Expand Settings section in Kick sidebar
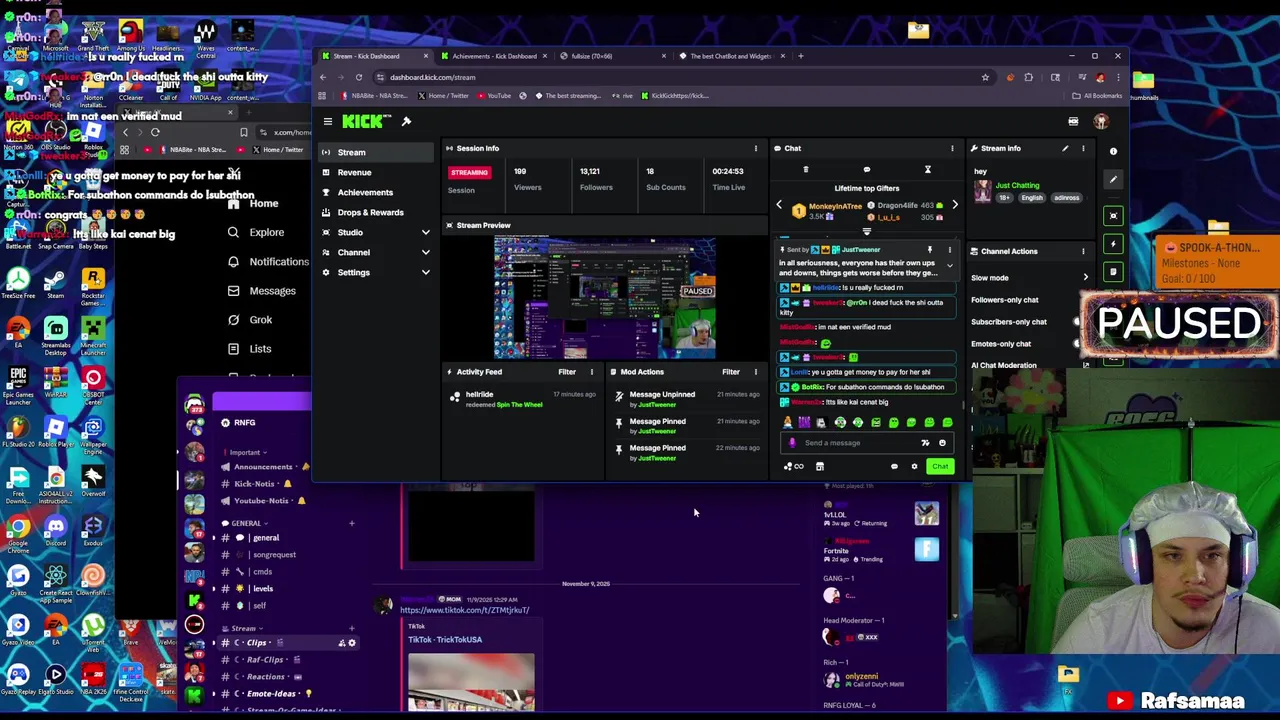Image resolution: width=1280 pixels, height=720 pixels. 425,272
